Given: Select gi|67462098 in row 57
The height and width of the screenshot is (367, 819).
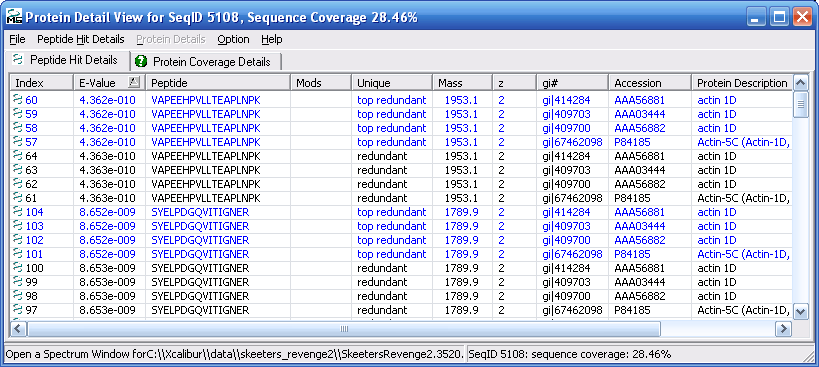Looking at the screenshot, I should point(572,142).
